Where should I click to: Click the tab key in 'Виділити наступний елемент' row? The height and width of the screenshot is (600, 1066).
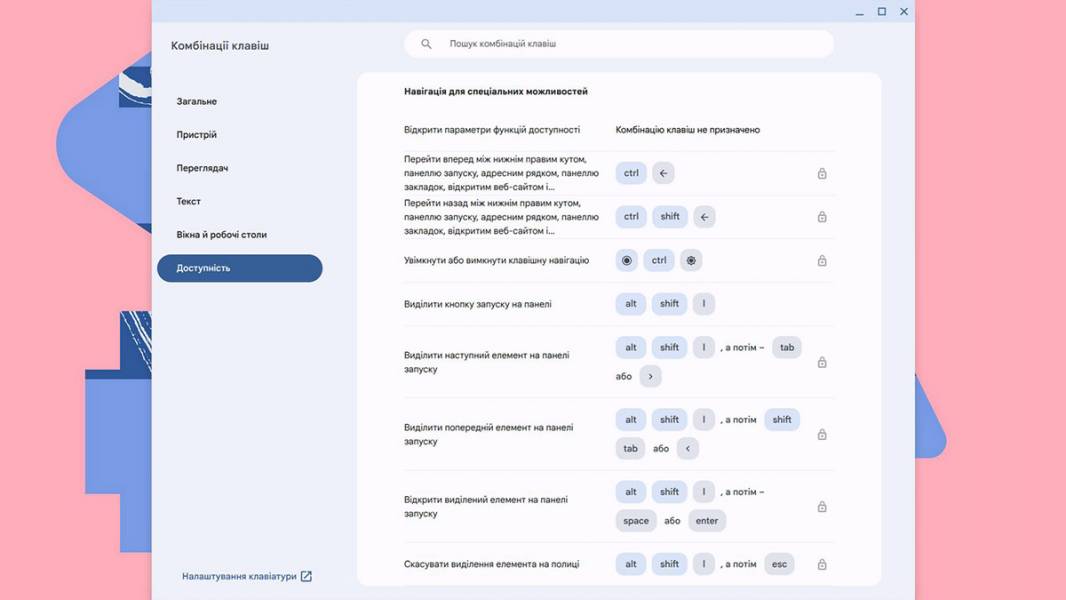click(787, 347)
